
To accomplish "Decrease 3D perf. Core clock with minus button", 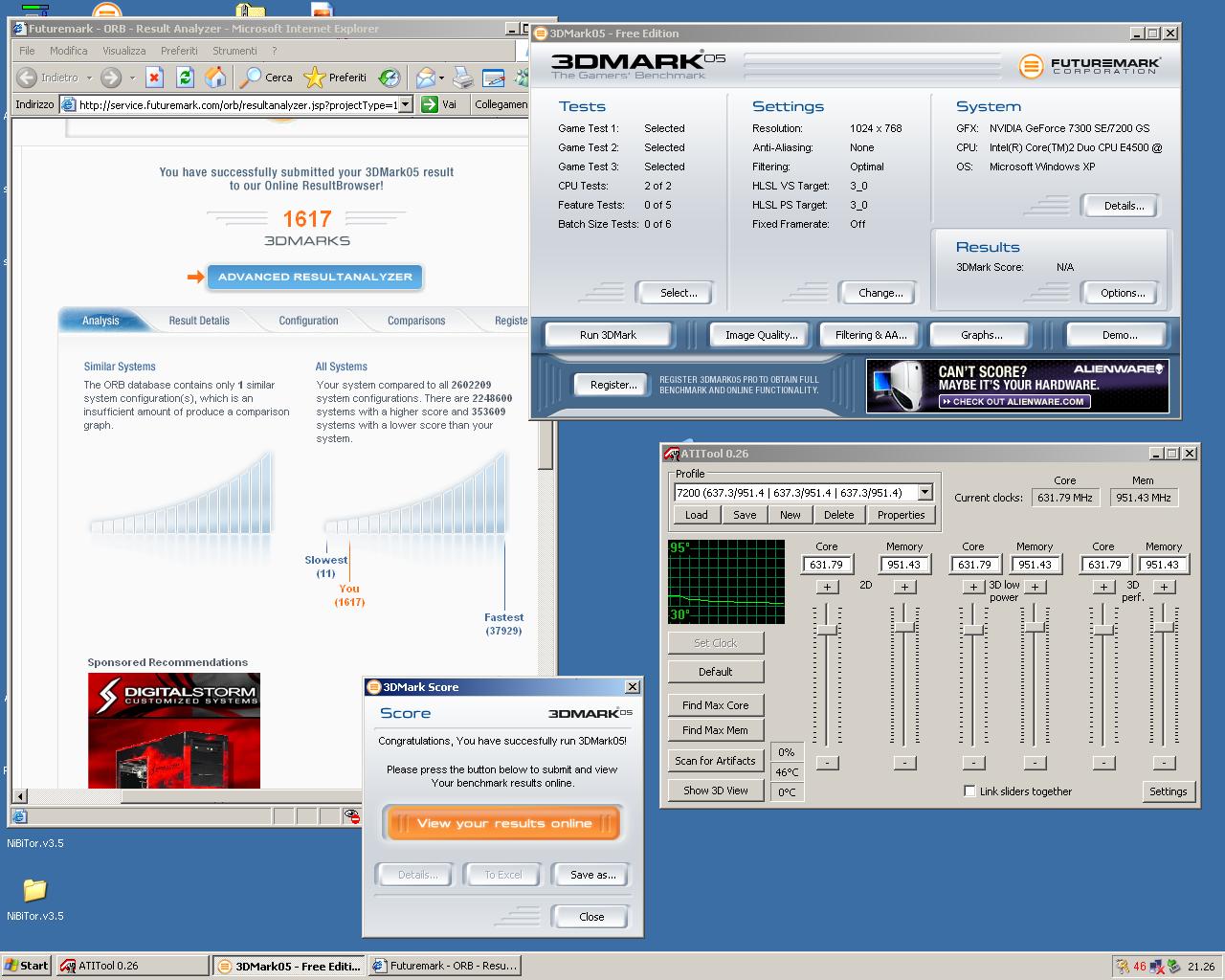I will tap(1103, 763).
